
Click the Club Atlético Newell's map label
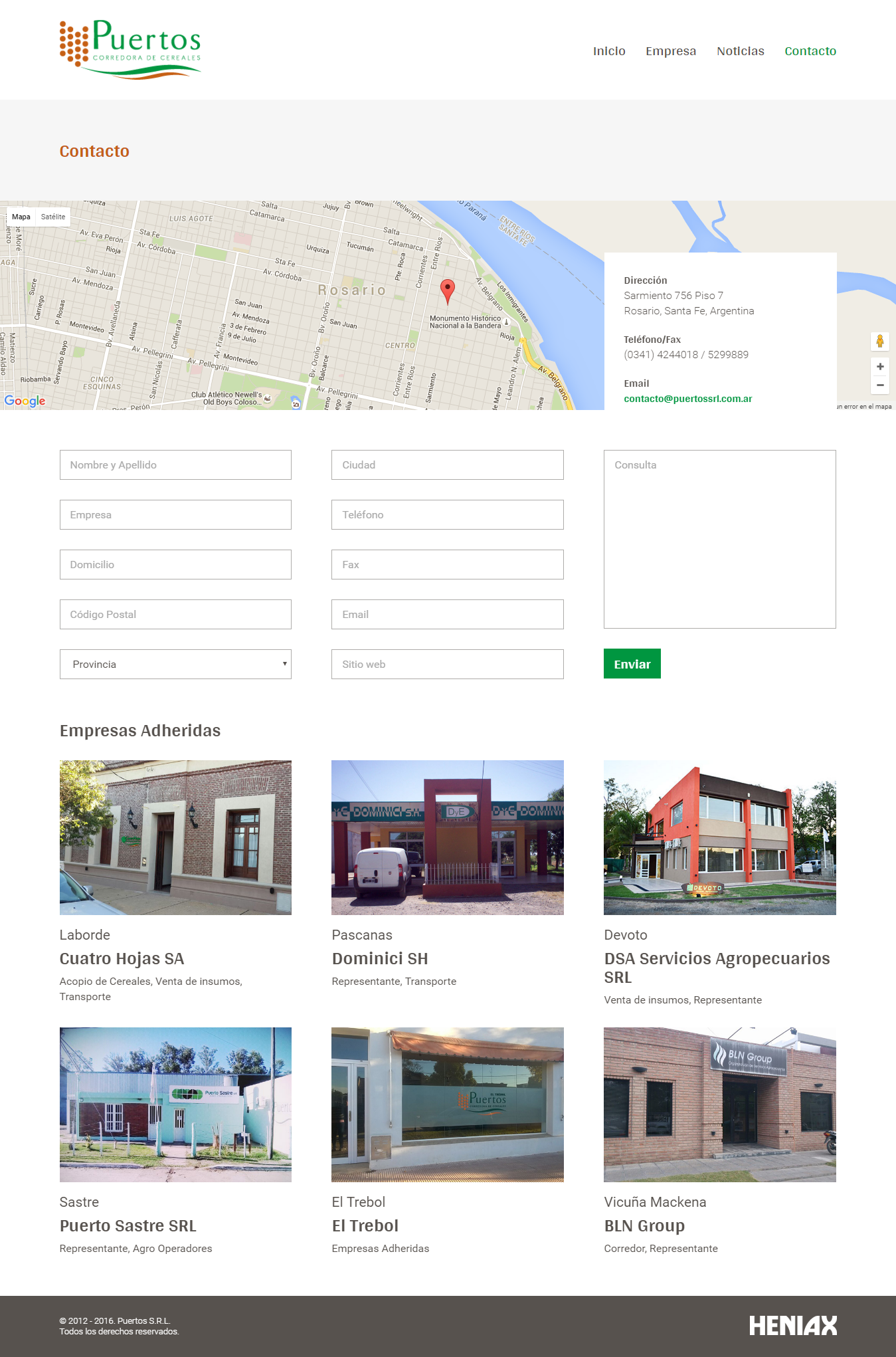(227, 398)
